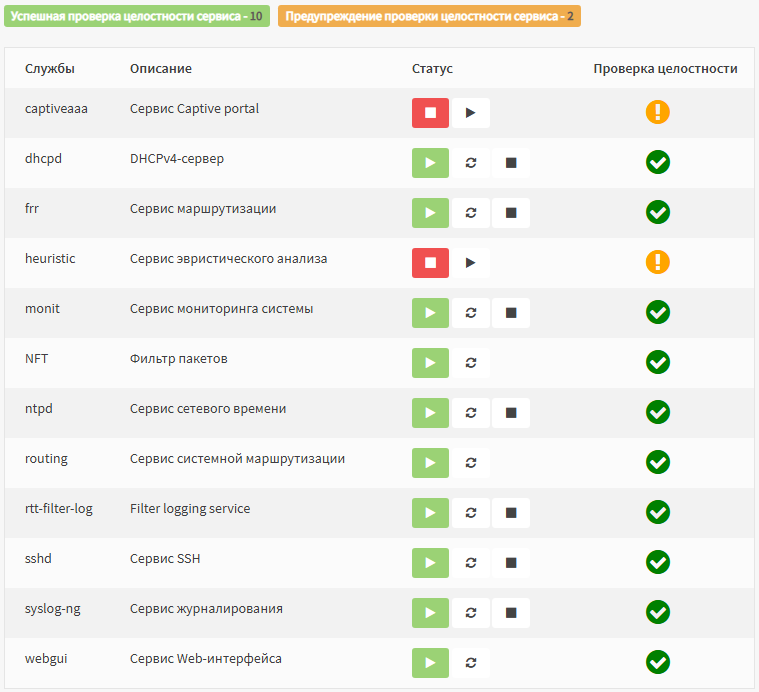Start the heuristic analysis service
This screenshot has width=759, height=692.
tap(471, 263)
